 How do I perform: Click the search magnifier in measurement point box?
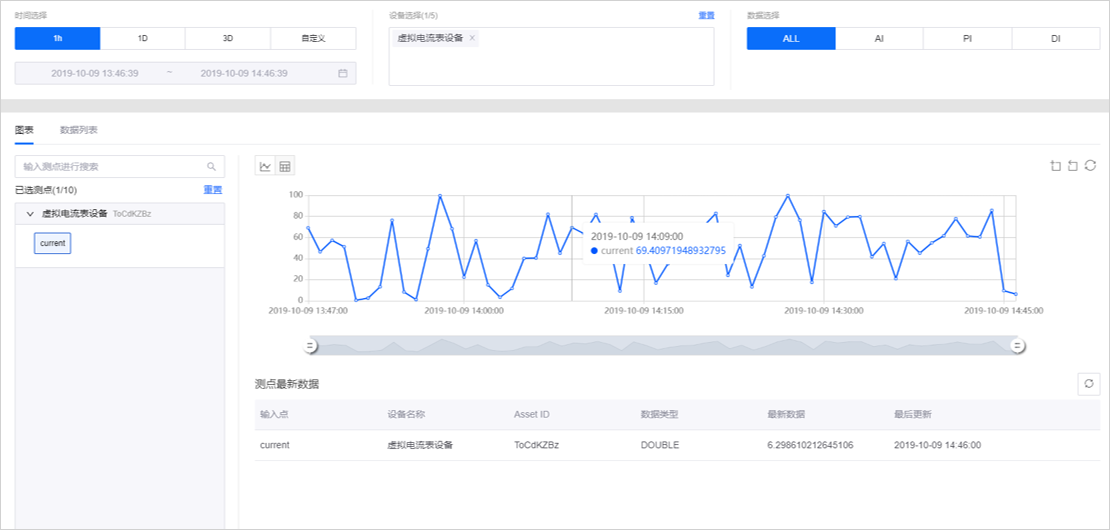[211, 166]
